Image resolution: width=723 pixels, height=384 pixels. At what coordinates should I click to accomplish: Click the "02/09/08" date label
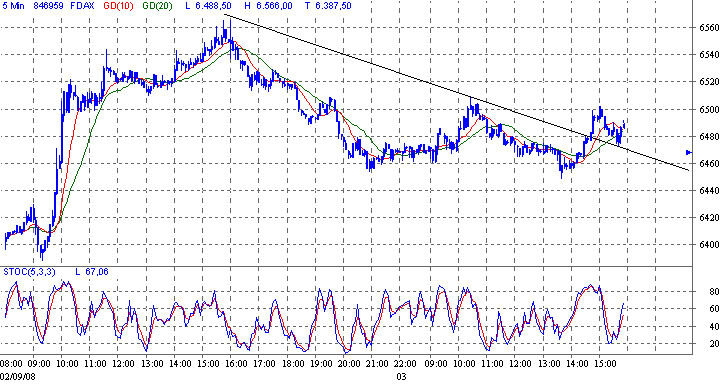coord(18,376)
